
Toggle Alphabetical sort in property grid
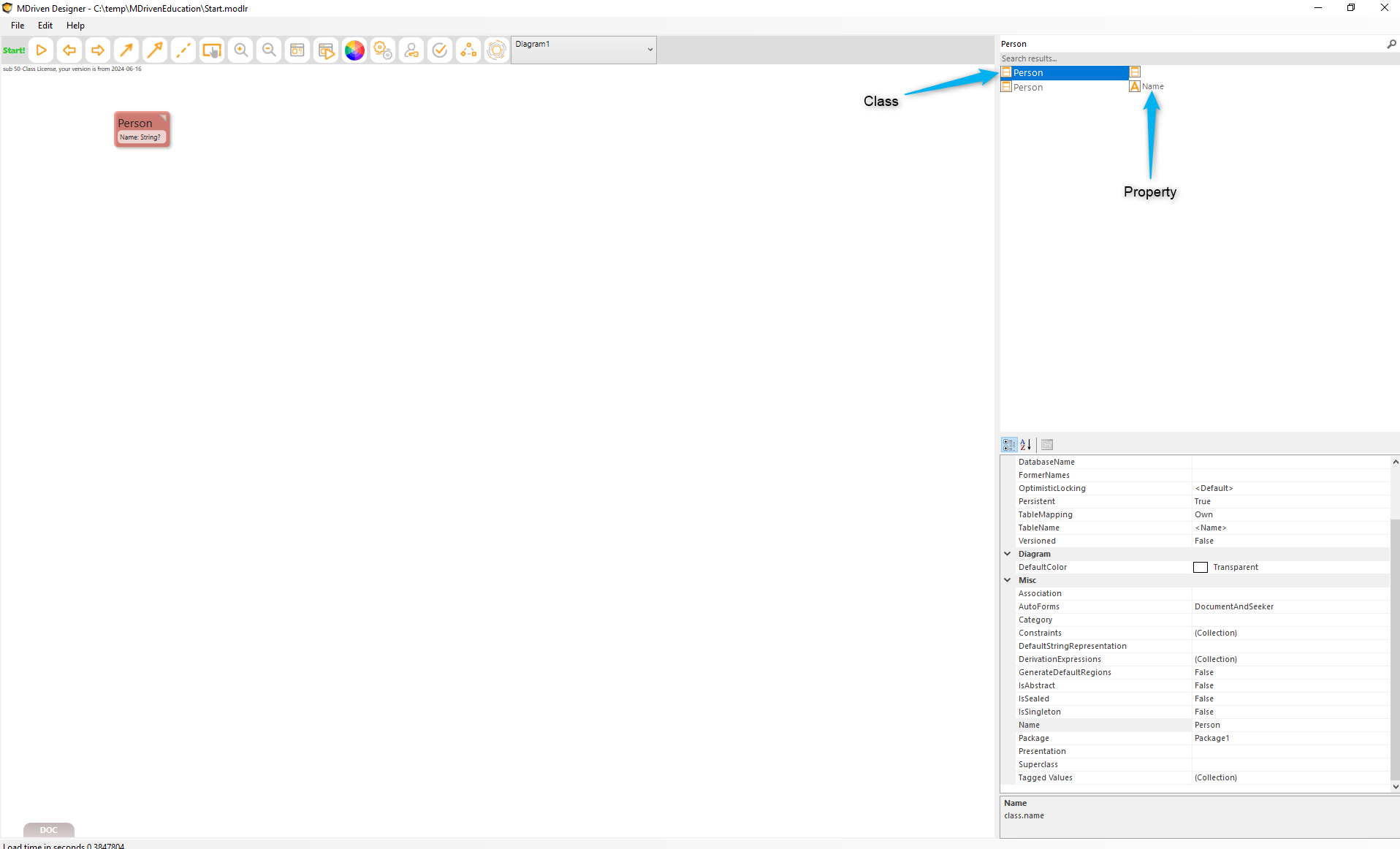tap(1026, 444)
